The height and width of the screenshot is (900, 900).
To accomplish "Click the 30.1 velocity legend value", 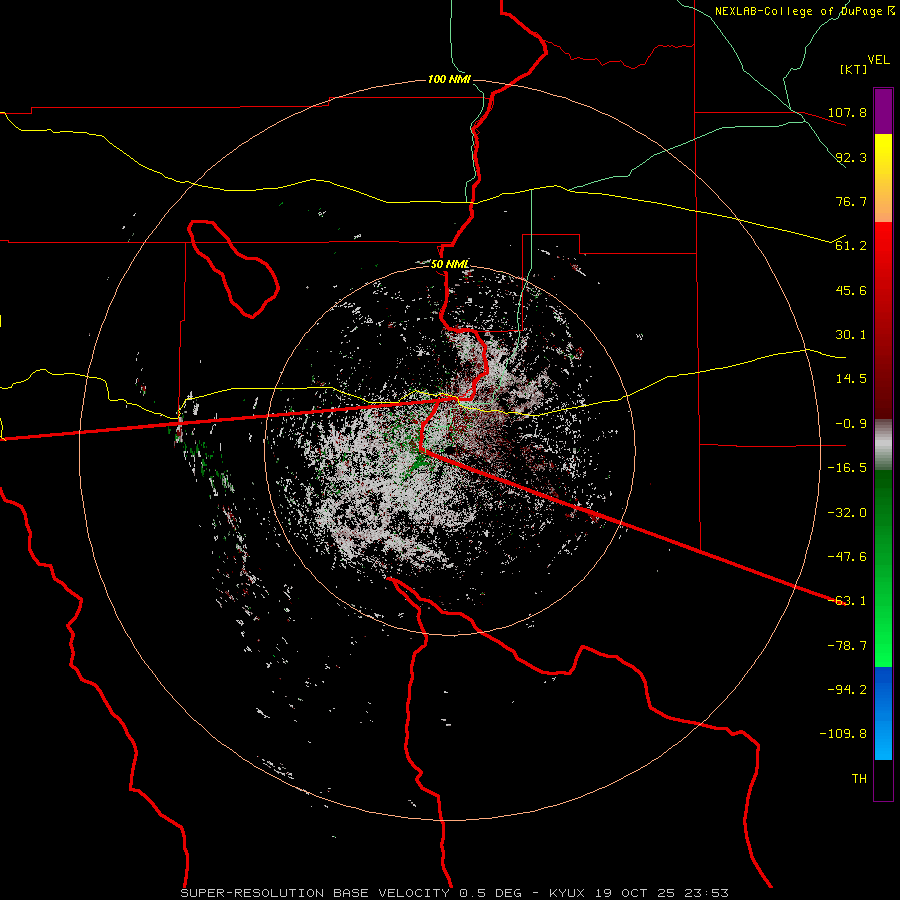I will [x=851, y=335].
